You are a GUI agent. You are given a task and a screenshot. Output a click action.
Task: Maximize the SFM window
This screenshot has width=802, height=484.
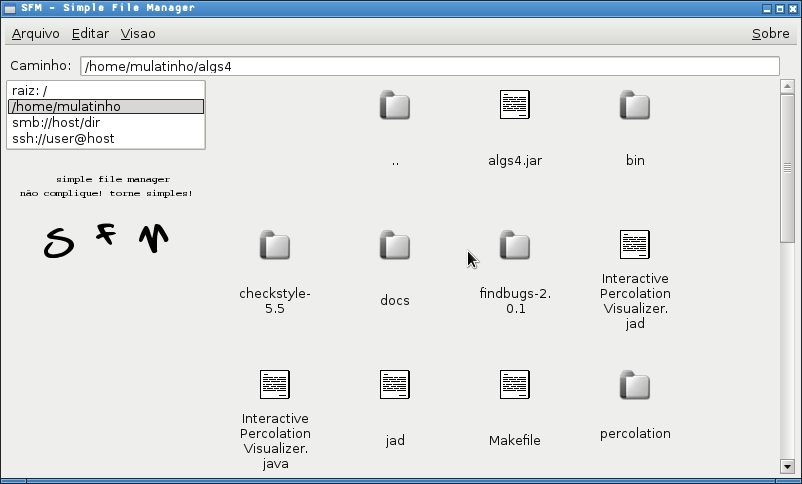780,9
